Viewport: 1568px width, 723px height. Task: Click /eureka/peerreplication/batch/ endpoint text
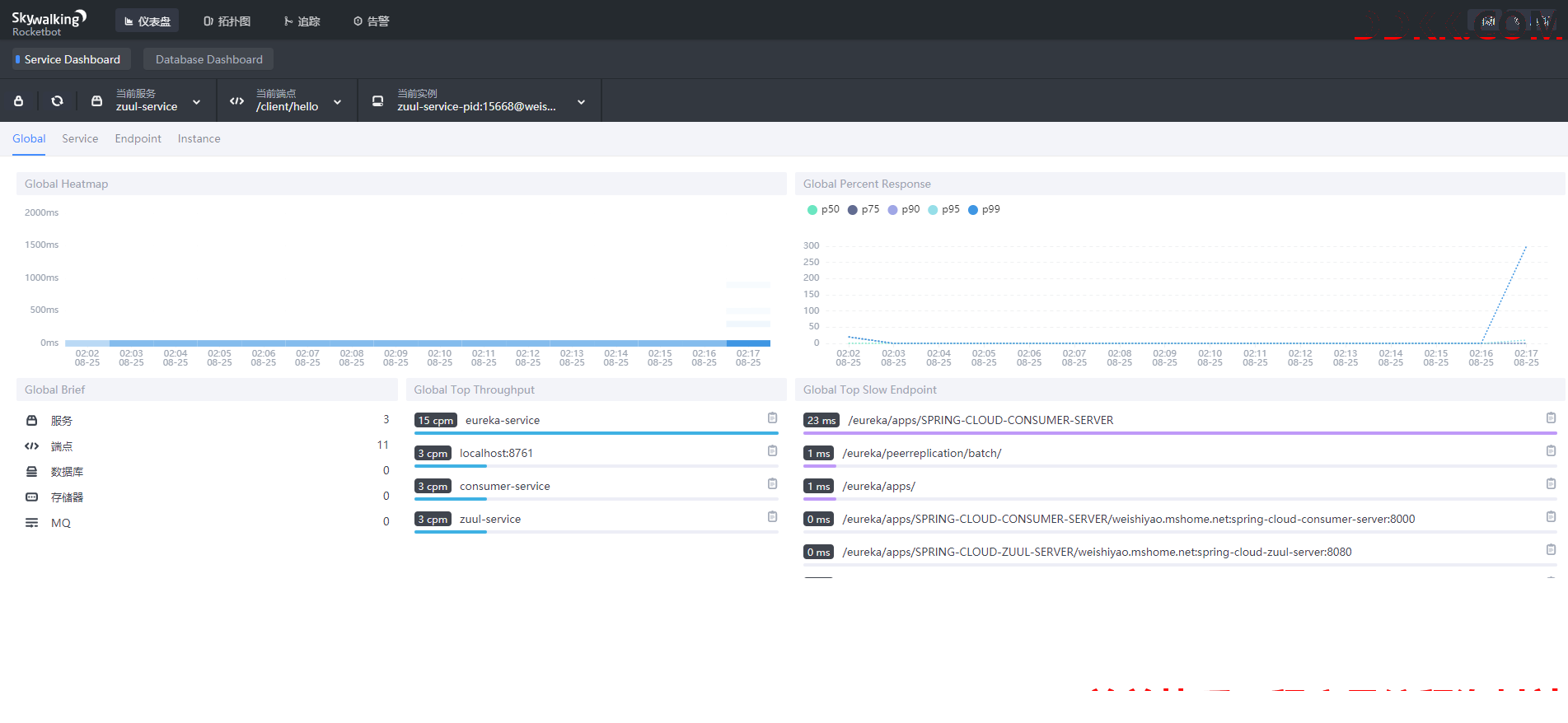pos(921,453)
